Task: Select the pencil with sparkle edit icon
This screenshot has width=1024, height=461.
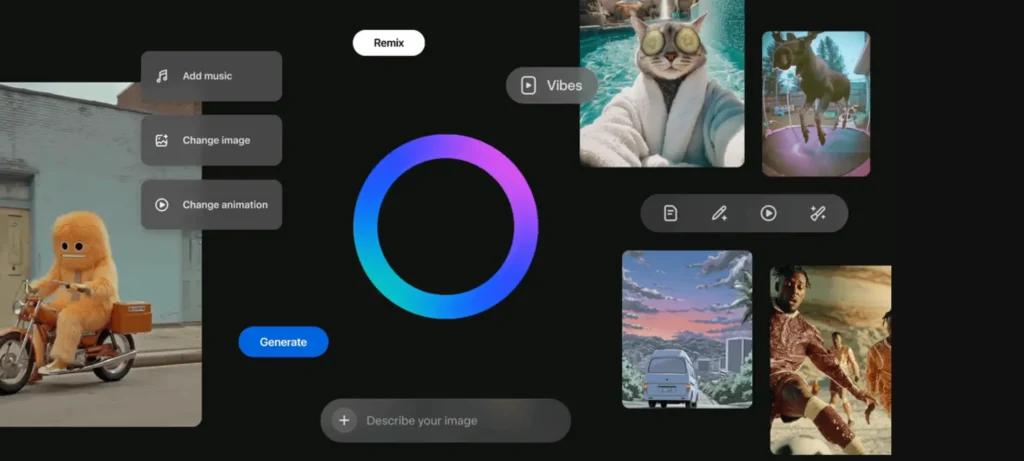Action: click(719, 213)
